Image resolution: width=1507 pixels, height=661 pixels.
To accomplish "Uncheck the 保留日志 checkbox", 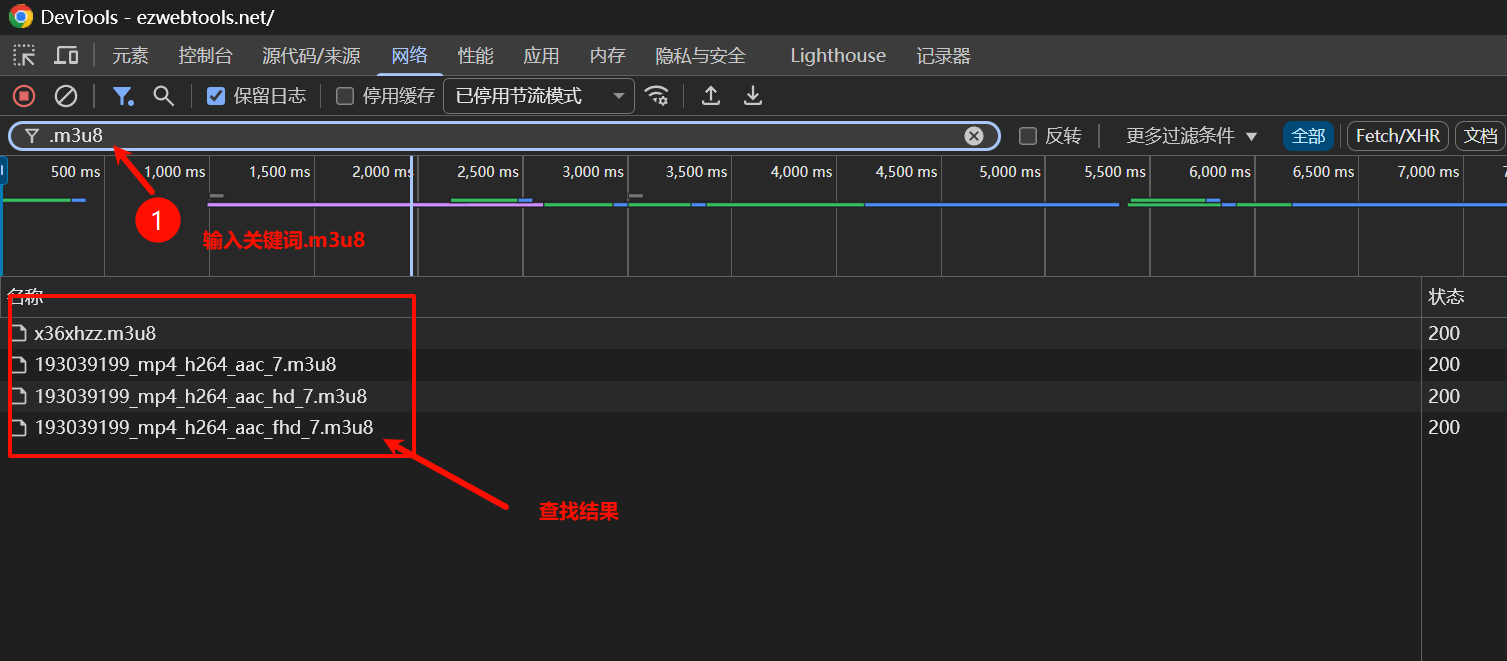I will tap(214, 95).
